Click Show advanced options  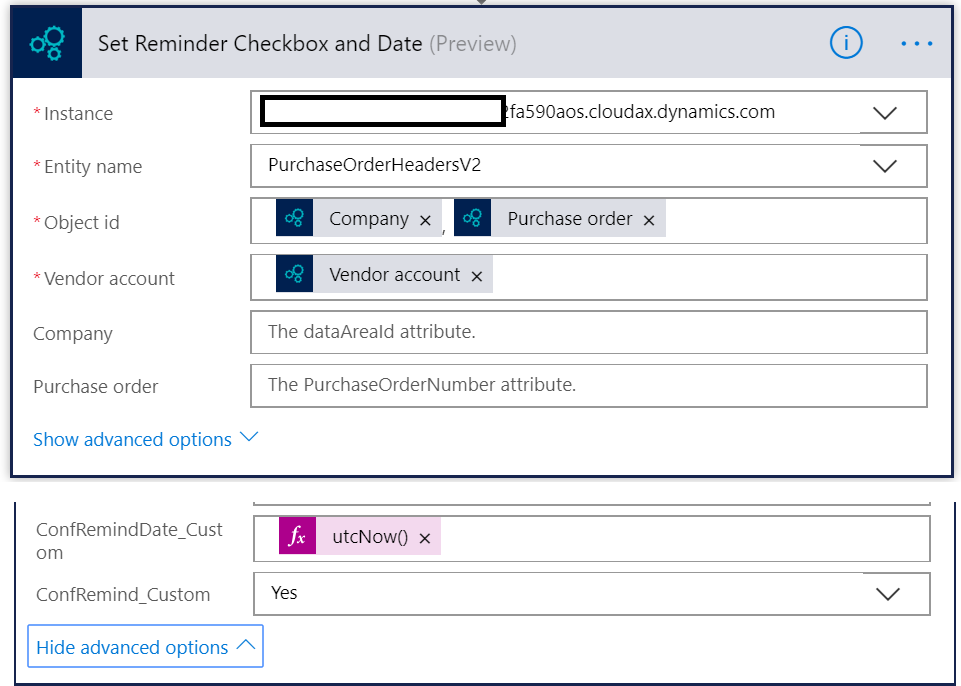point(132,439)
